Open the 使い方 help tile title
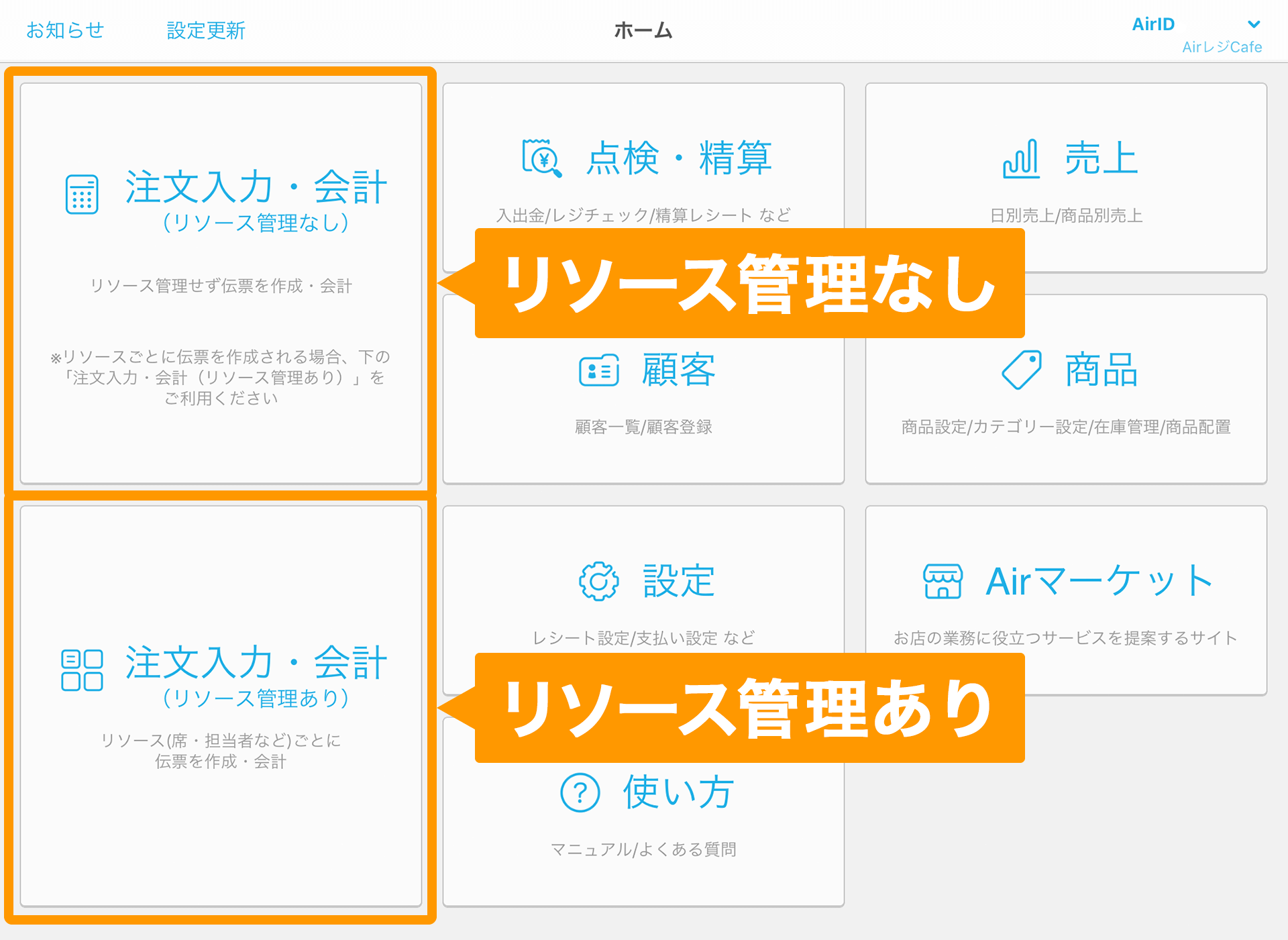The width and height of the screenshot is (1288, 940). click(678, 792)
